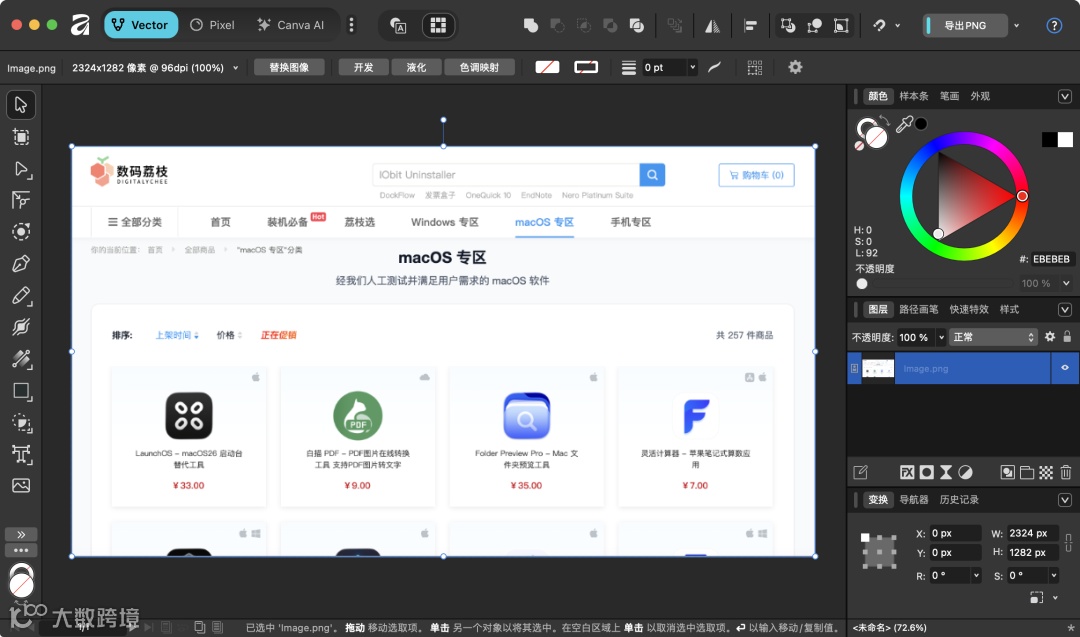Toggle the width-height aspect ratio link
Viewport: 1080px width, 637px height.
coord(1068,542)
